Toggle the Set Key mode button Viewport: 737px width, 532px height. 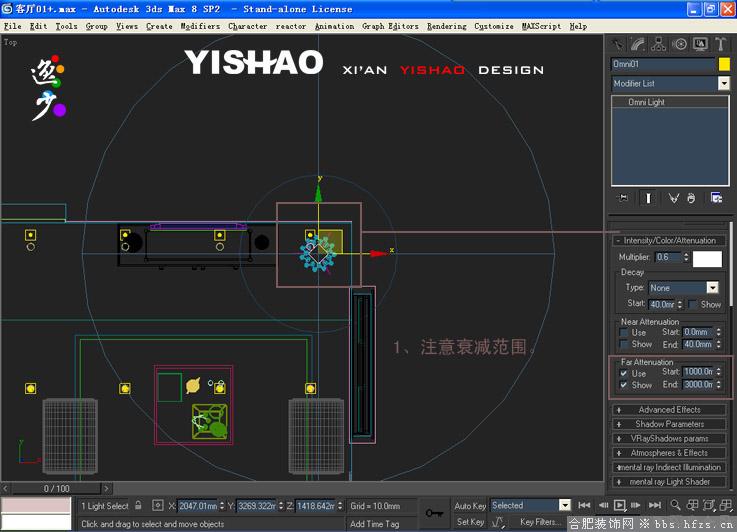(x=470, y=522)
